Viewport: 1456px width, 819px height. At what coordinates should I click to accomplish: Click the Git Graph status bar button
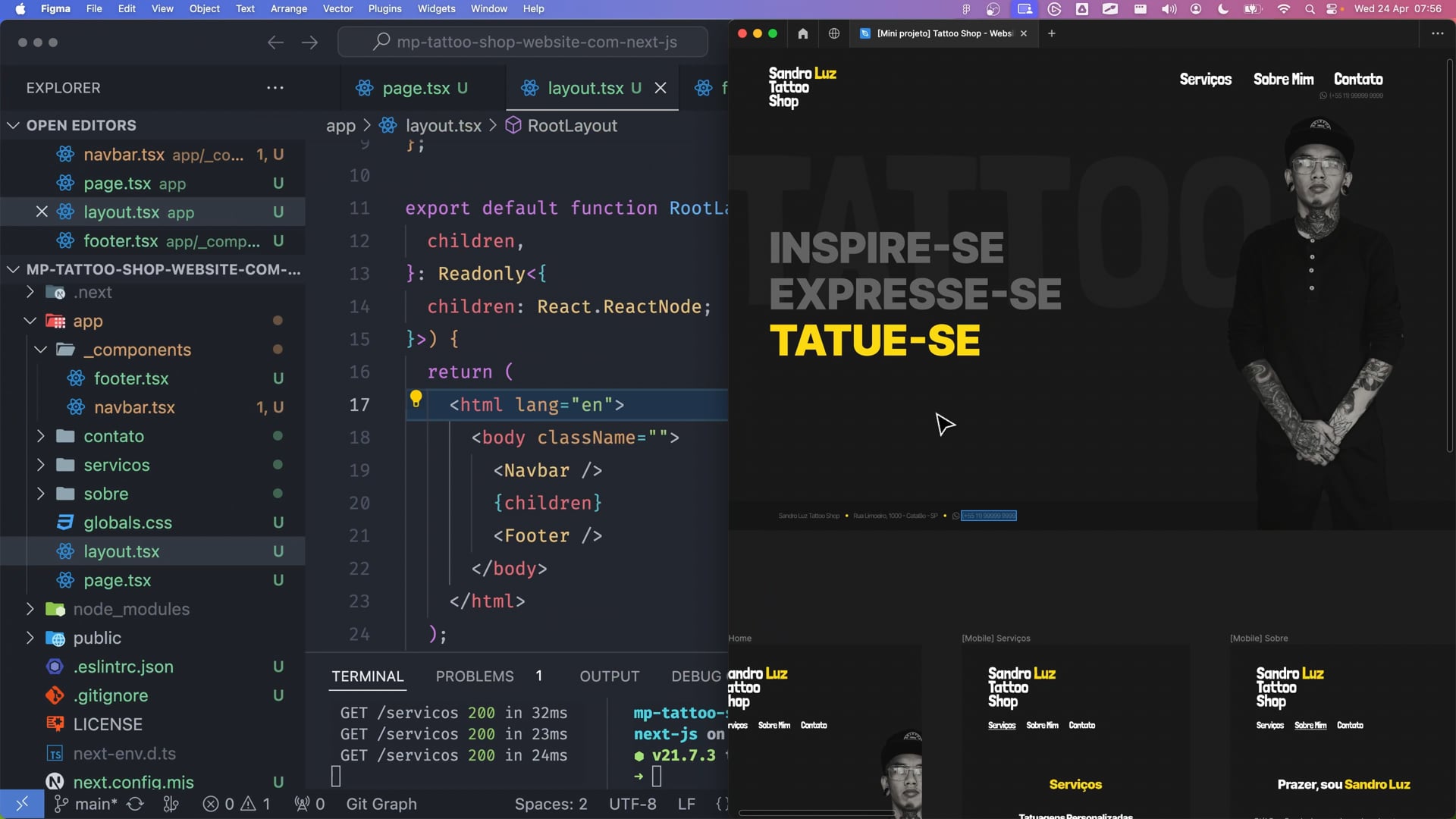click(x=381, y=804)
